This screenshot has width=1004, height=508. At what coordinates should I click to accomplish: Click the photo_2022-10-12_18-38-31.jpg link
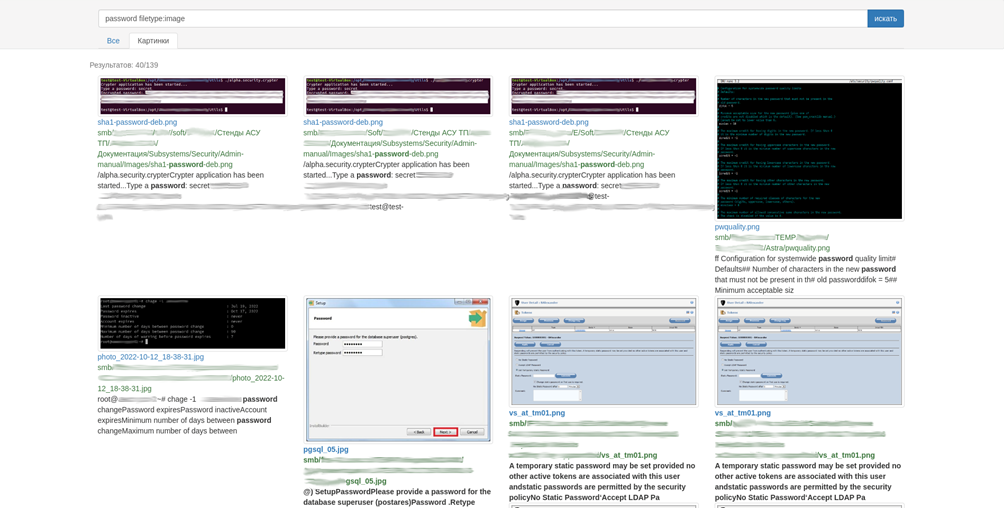click(x=150, y=357)
